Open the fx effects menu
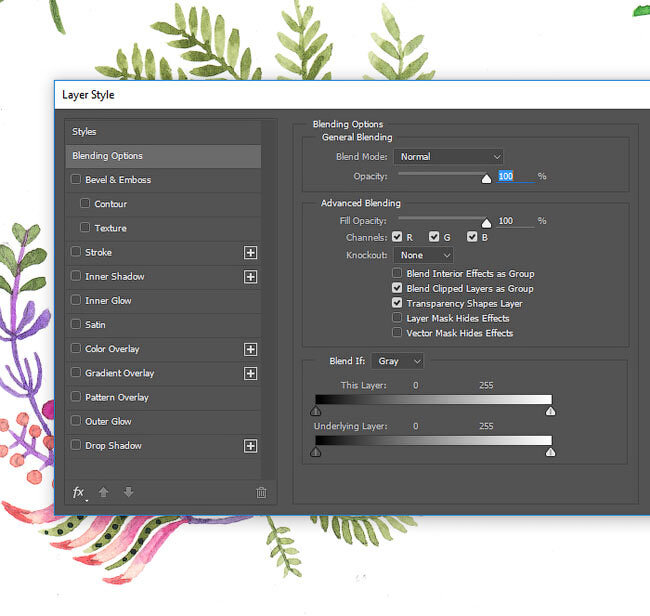The width and height of the screenshot is (650, 616). (x=79, y=493)
